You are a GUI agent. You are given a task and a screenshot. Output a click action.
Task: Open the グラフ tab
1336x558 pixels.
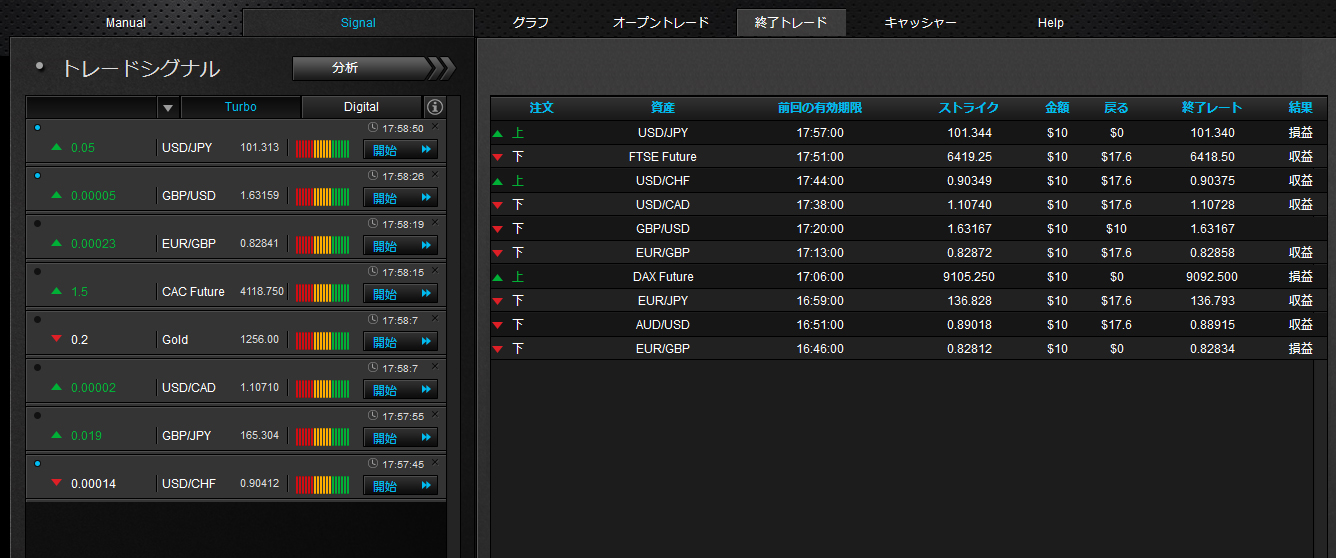pyautogui.click(x=531, y=22)
